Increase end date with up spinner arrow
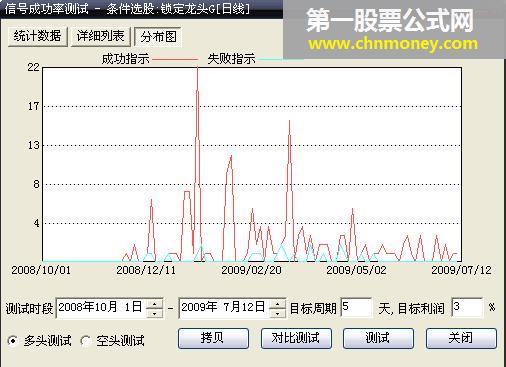 coord(278,304)
